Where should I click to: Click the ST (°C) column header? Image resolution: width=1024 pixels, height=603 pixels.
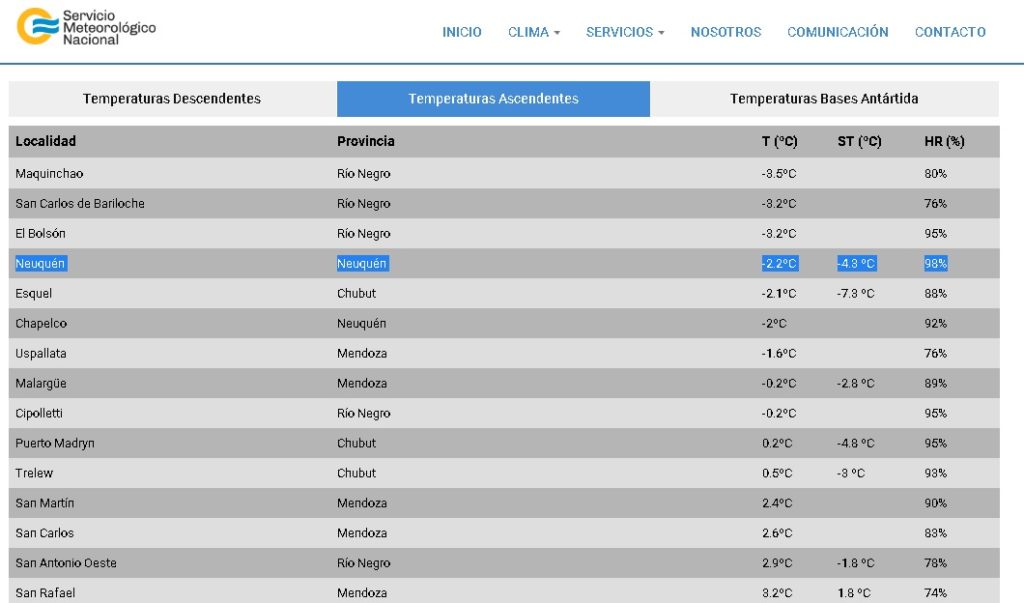(859, 141)
